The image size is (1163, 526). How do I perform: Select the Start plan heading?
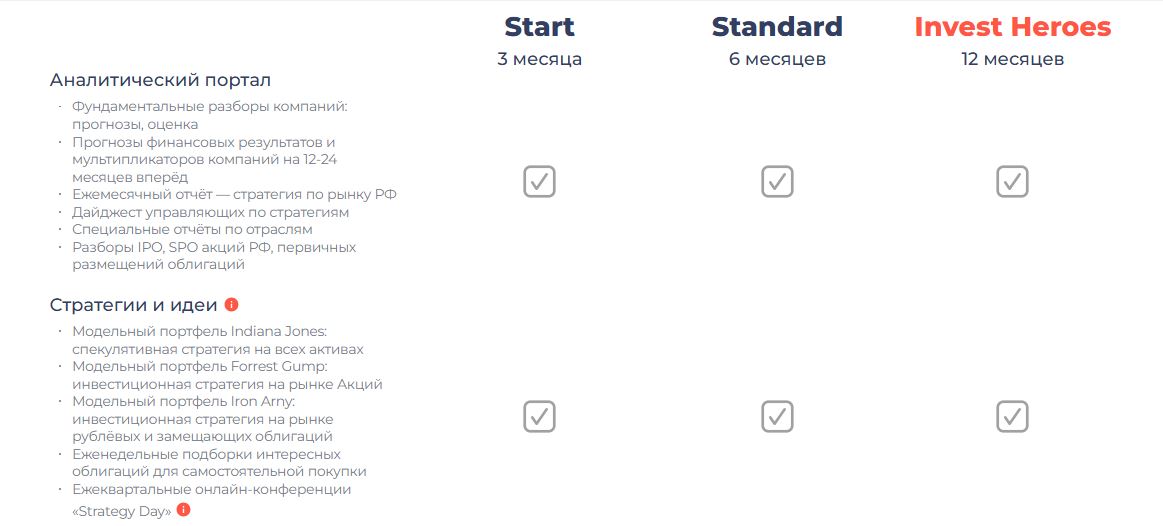[539, 27]
